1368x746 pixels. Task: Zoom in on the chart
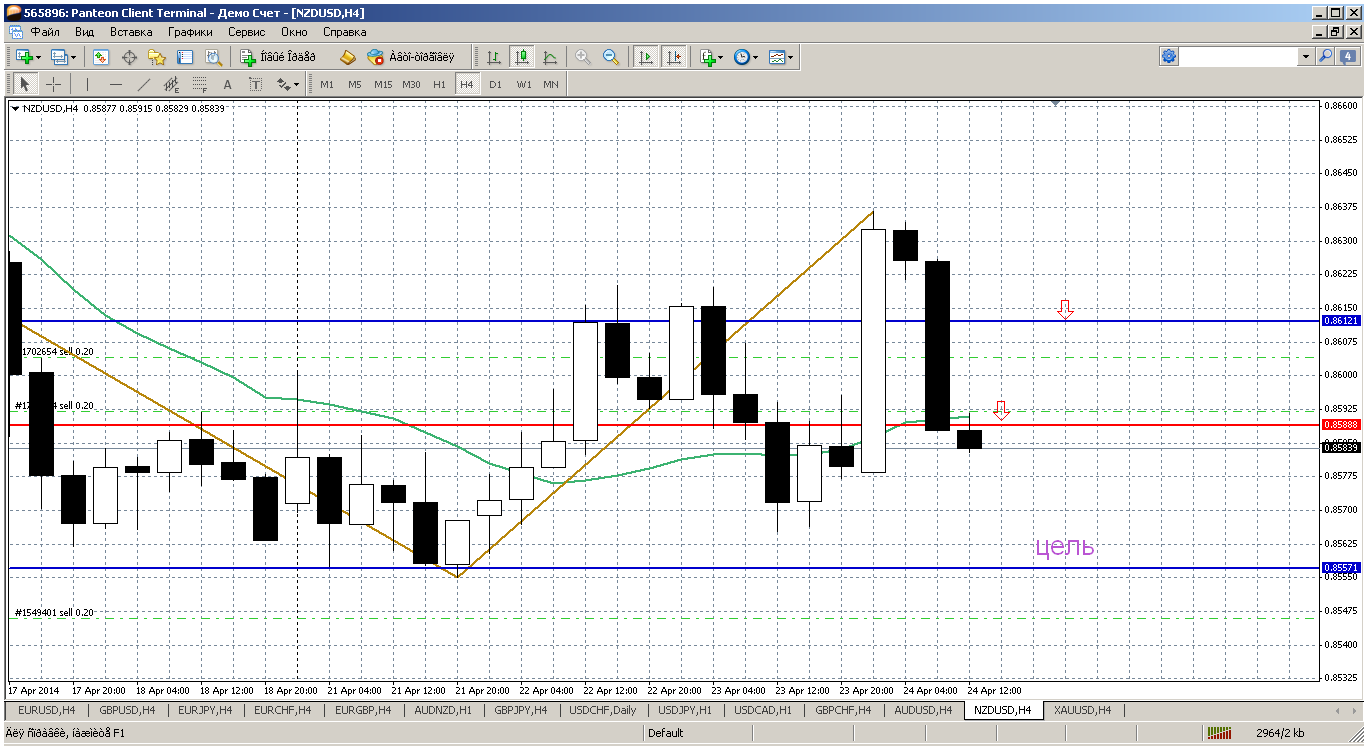[583, 58]
